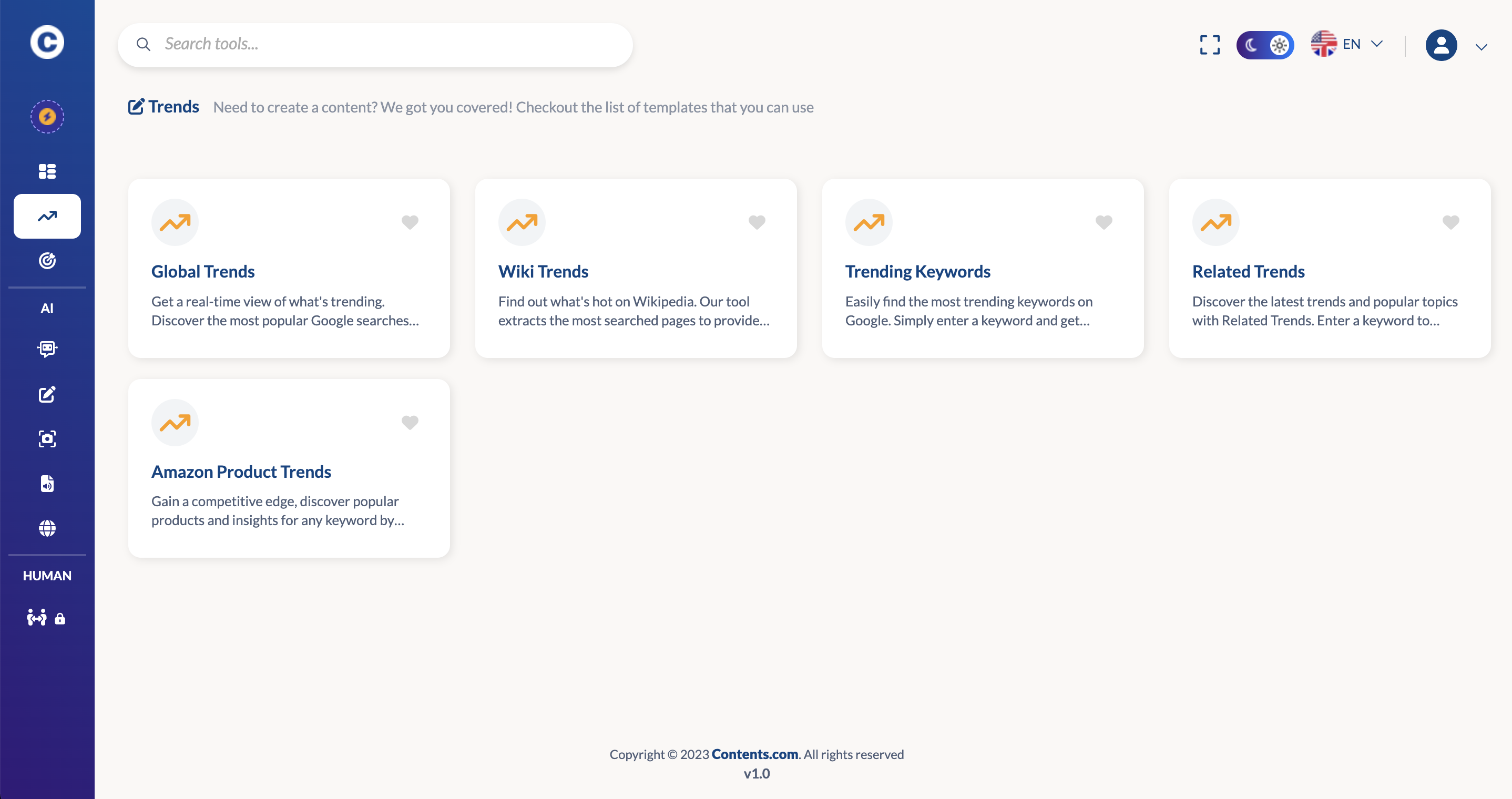Viewport: 1512px width, 799px height.
Task: Select the Trends sidebar menu item
Action: point(47,216)
